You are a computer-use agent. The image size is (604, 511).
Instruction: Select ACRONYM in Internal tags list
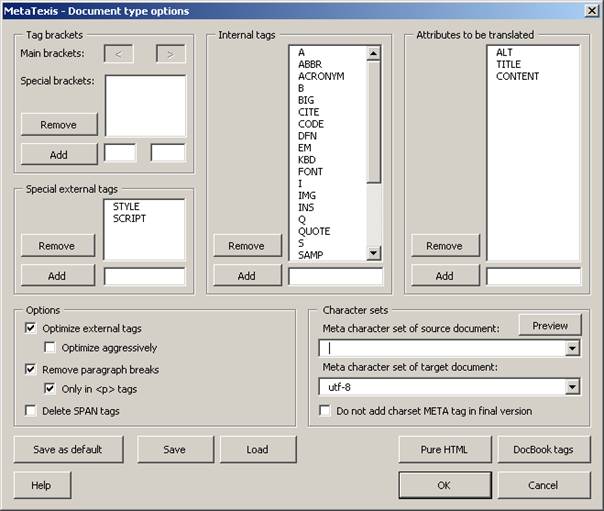pos(321,76)
